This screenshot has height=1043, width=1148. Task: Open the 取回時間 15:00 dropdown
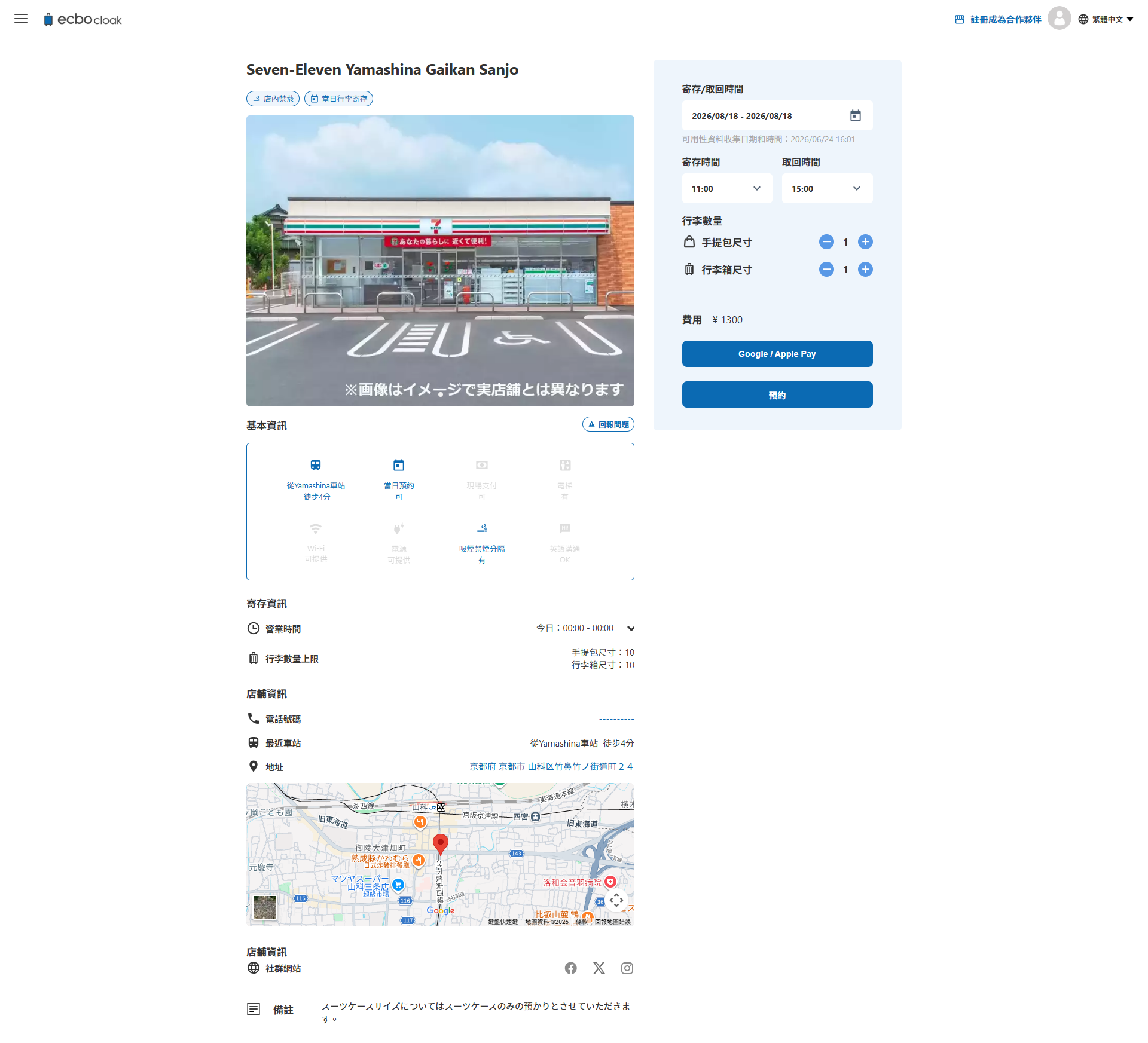coord(827,188)
